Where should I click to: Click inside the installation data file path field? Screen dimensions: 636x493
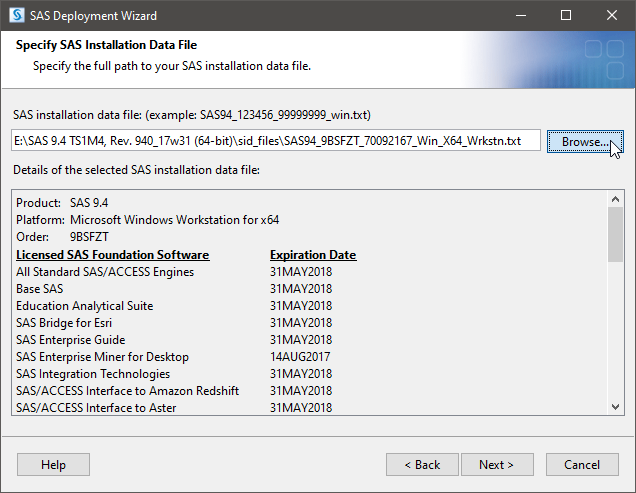click(276, 140)
